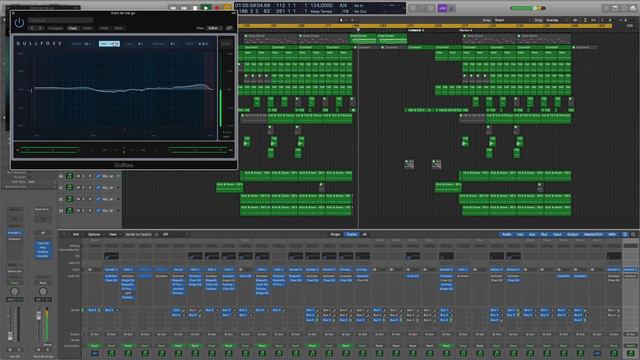Toggle the Bus channel filter button in mixer
The image size is (640, 360).
click(x=544, y=235)
